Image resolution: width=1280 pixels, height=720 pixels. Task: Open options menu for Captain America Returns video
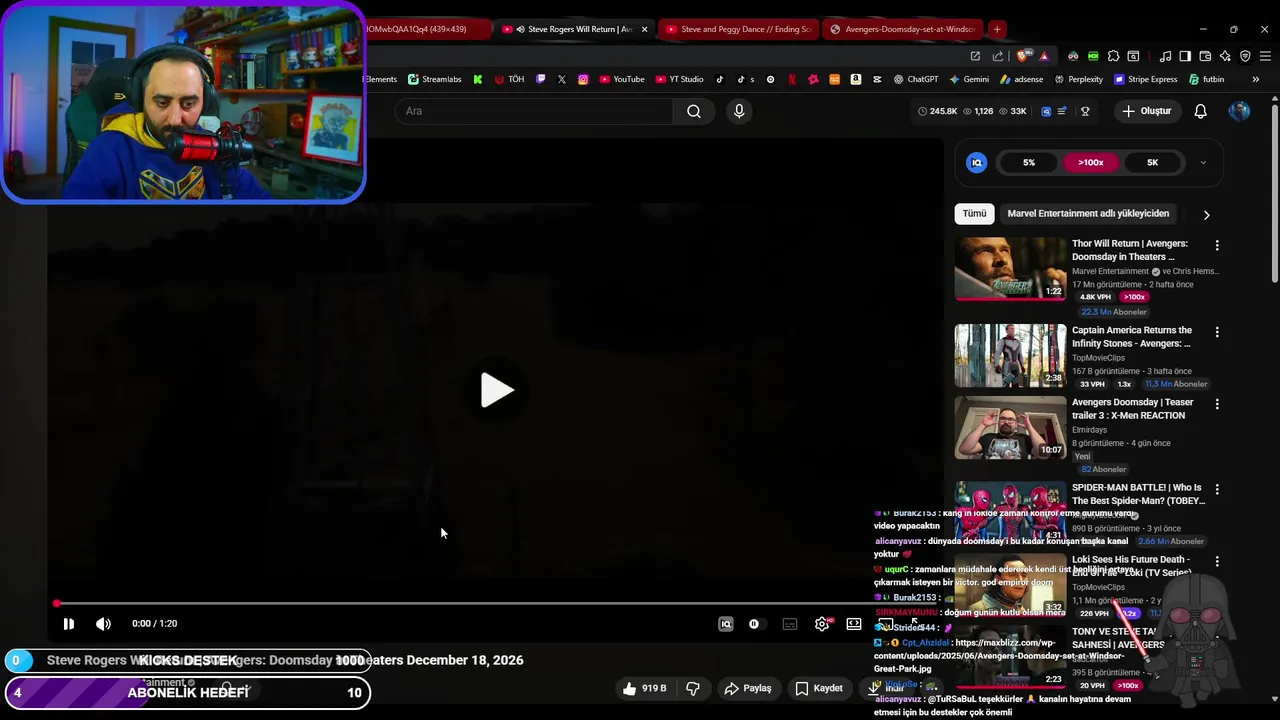pyautogui.click(x=1217, y=332)
